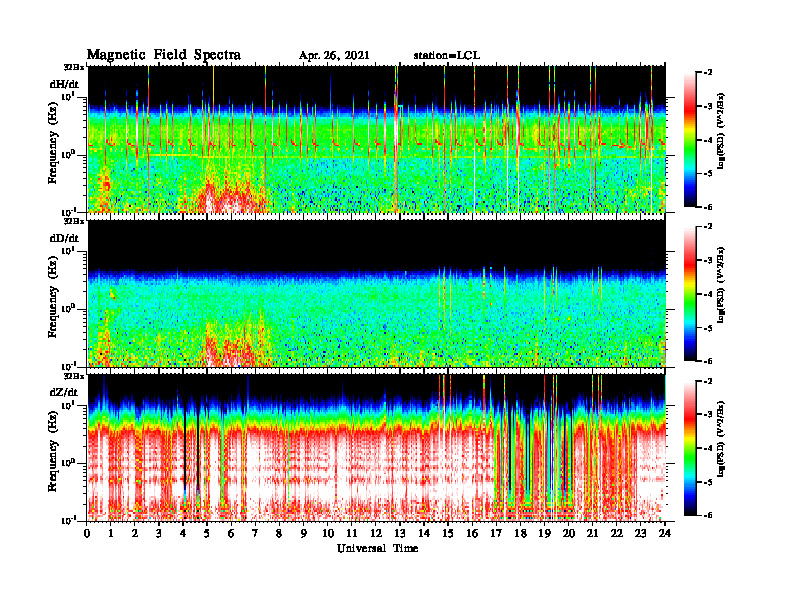This screenshot has width=792, height=612.
Task: Click hour tick label "0" on time axis
Action: pyautogui.click(x=87, y=534)
